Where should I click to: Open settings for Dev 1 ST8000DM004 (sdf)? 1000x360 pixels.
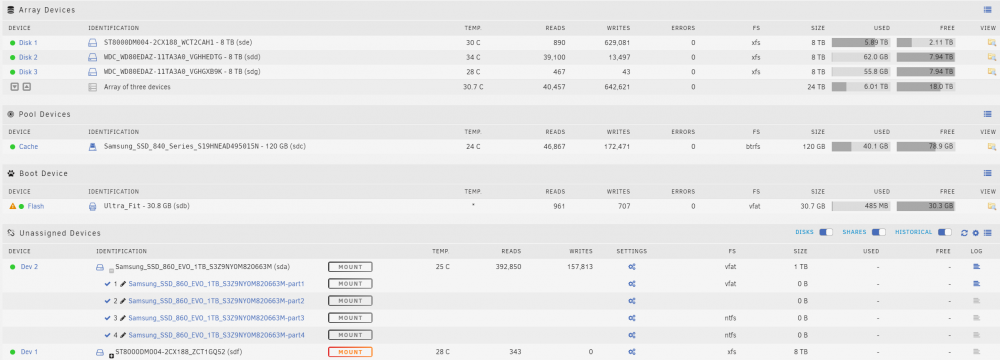point(631,352)
